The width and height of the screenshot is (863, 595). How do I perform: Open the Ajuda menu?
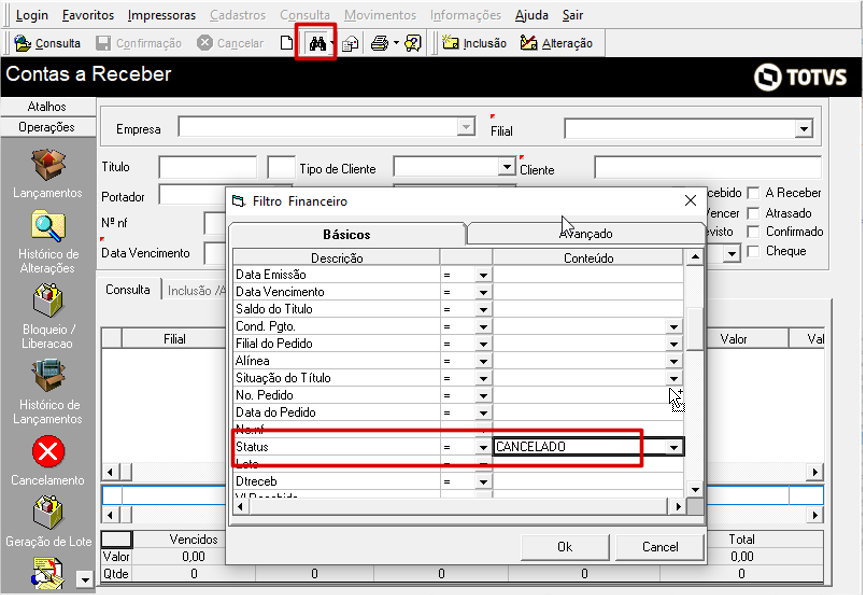[532, 15]
